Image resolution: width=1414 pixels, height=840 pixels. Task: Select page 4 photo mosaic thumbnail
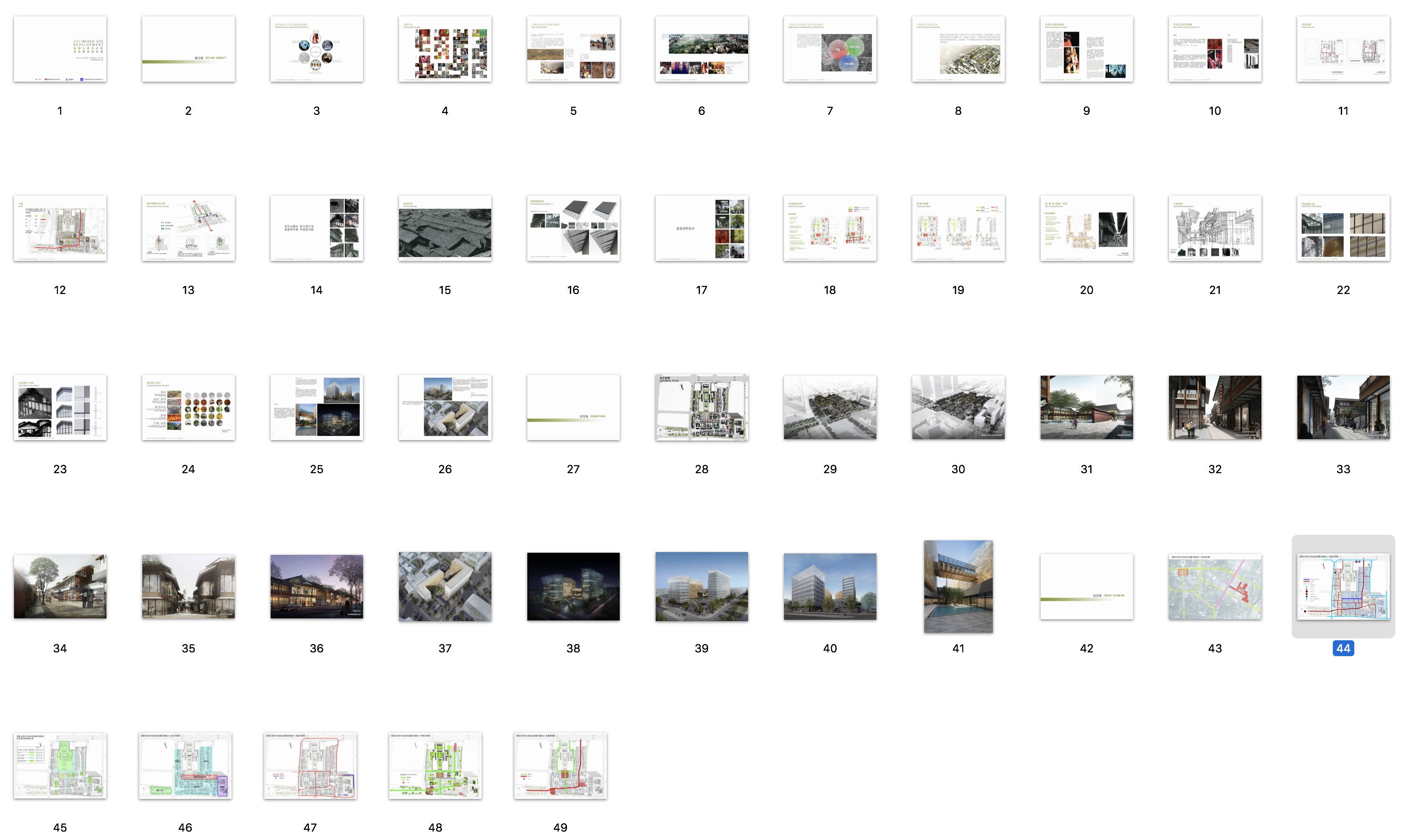point(445,49)
